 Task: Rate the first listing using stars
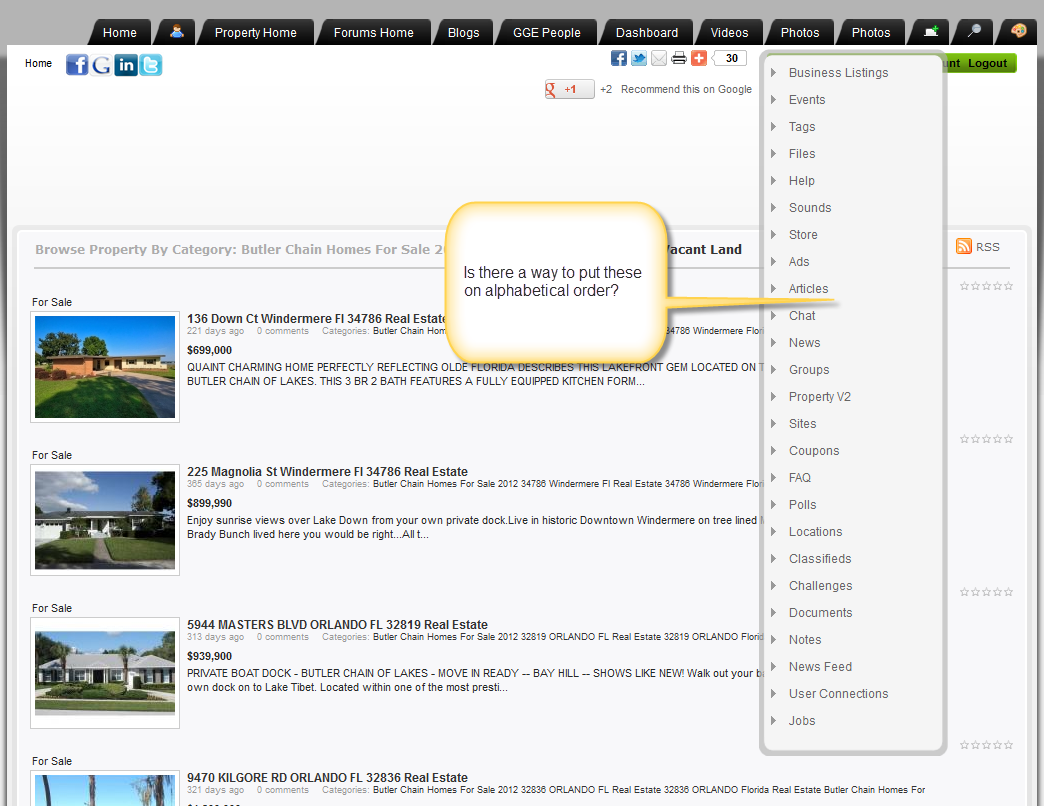point(986,286)
